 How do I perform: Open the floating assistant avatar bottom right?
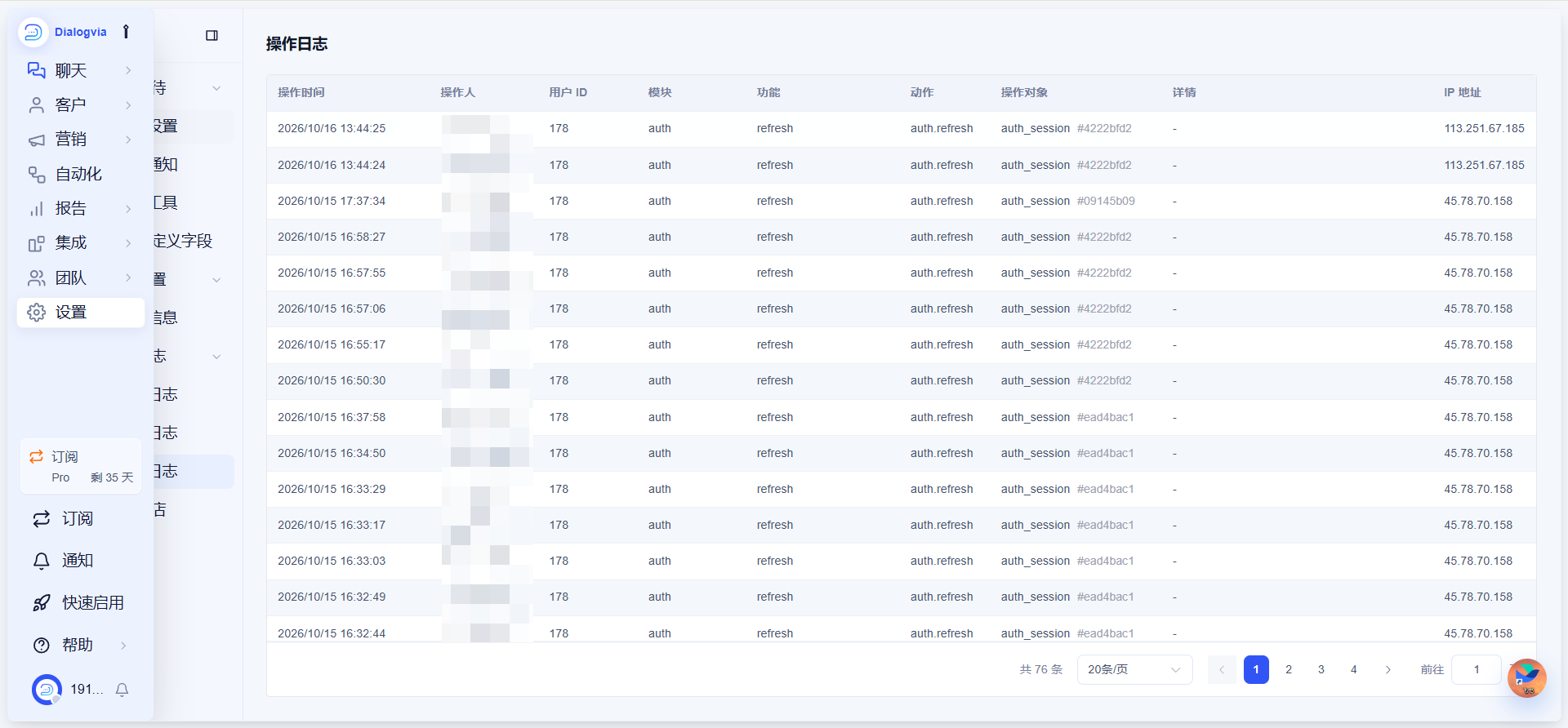[x=1527, y=678]
